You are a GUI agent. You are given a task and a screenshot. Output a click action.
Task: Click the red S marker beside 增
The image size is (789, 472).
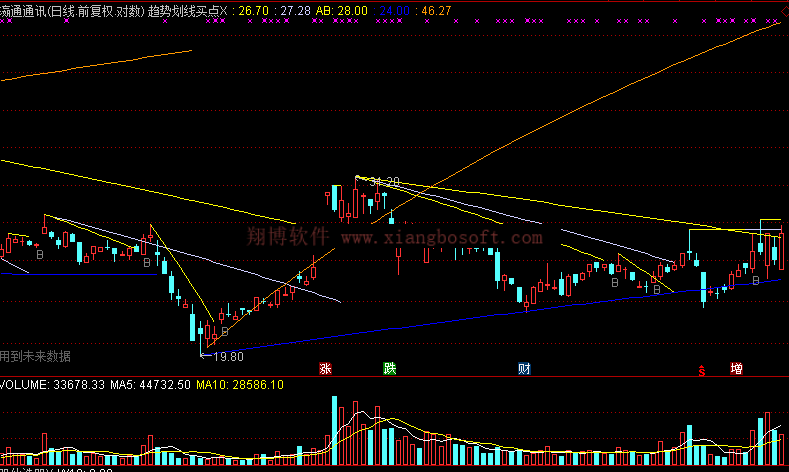[703, 369]
